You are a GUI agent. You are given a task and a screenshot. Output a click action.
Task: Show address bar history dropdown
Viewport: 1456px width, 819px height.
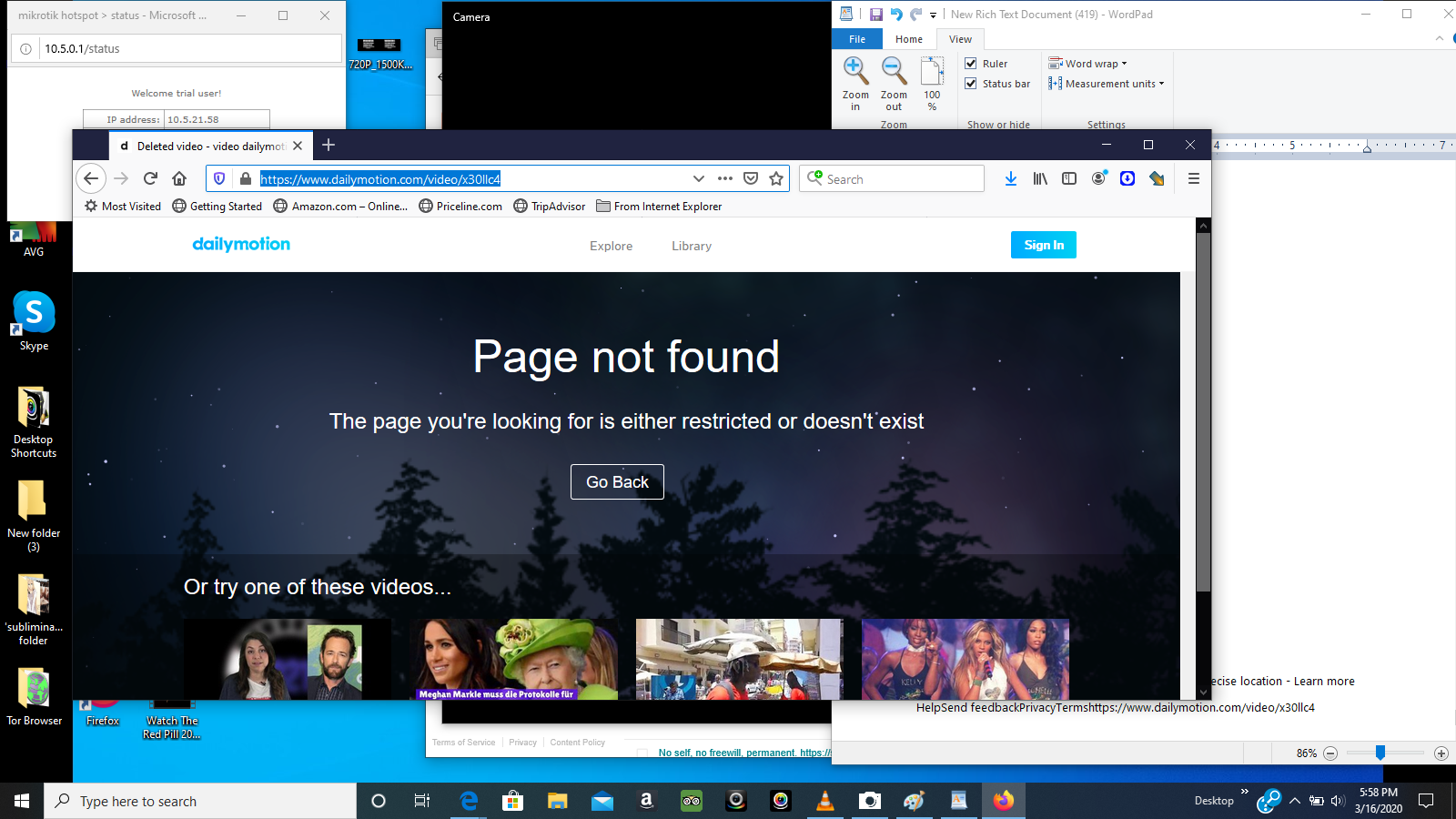[698, 178]
